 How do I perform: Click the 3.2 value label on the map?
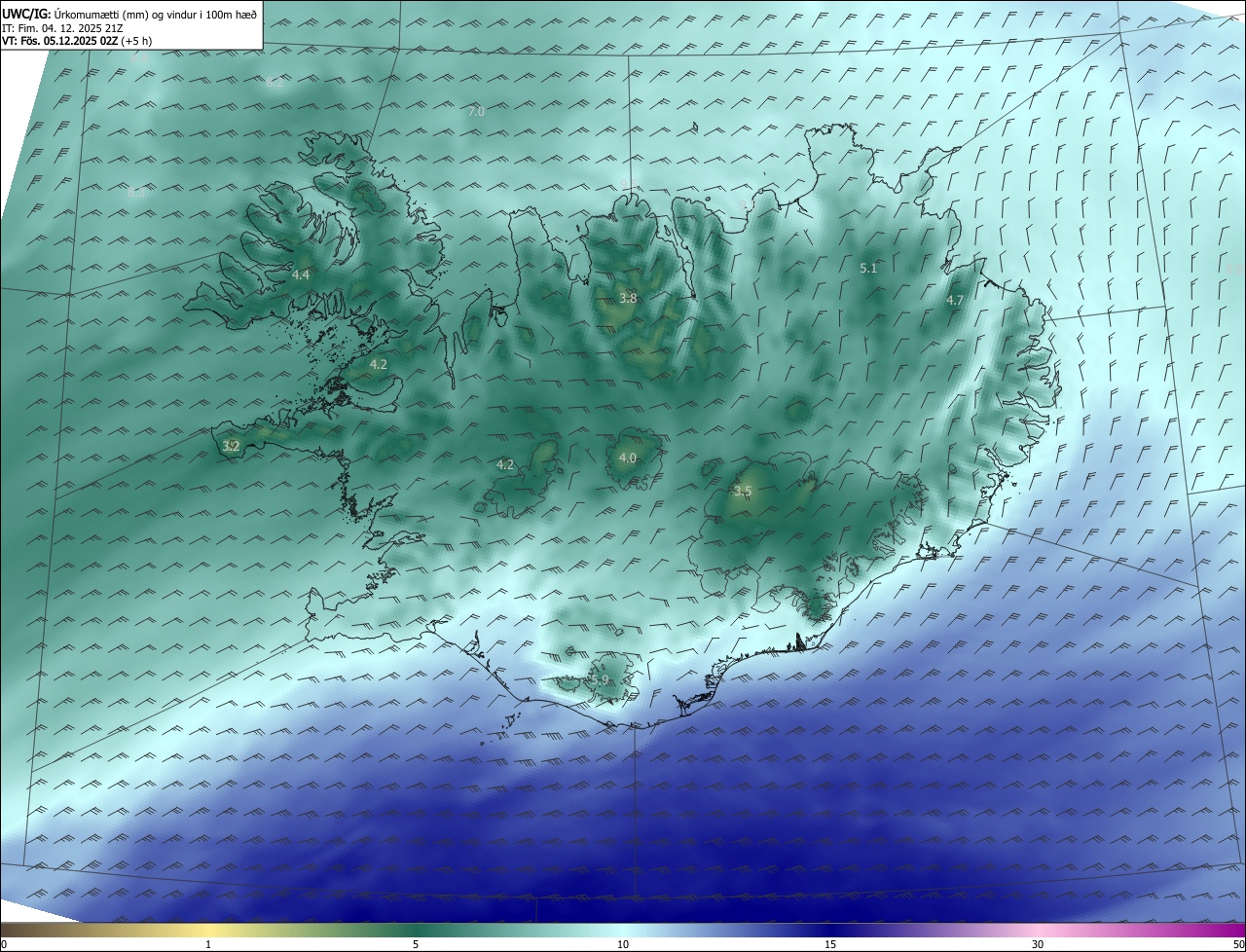231,446
